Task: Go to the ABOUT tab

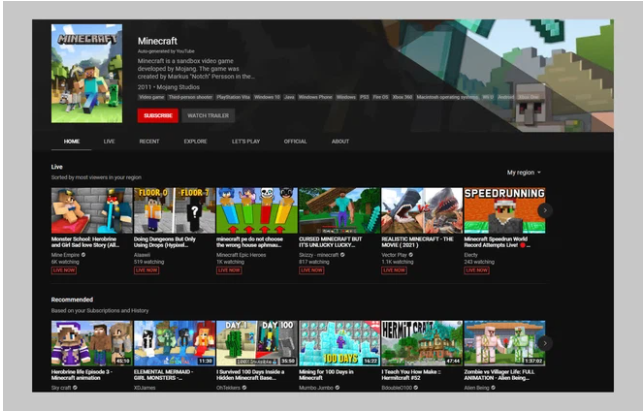Action: (x=340, y=142)
